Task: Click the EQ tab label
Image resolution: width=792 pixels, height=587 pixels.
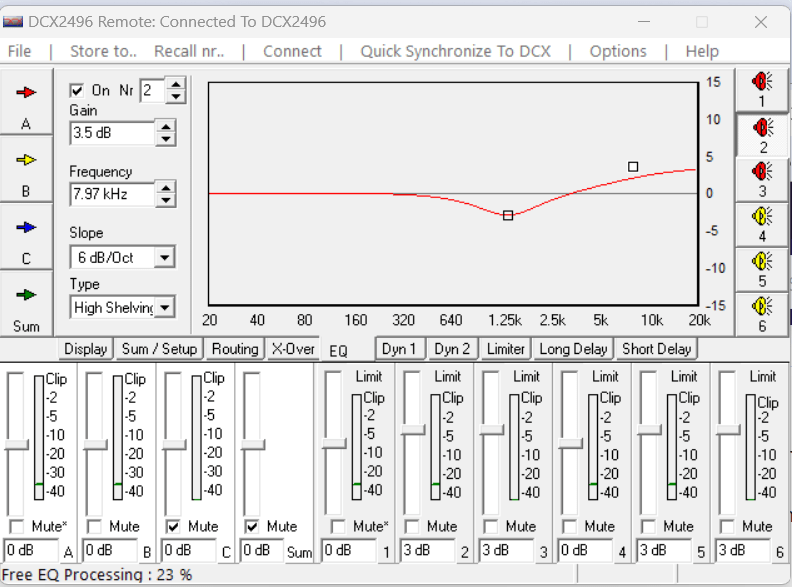Action: [338, 351]
